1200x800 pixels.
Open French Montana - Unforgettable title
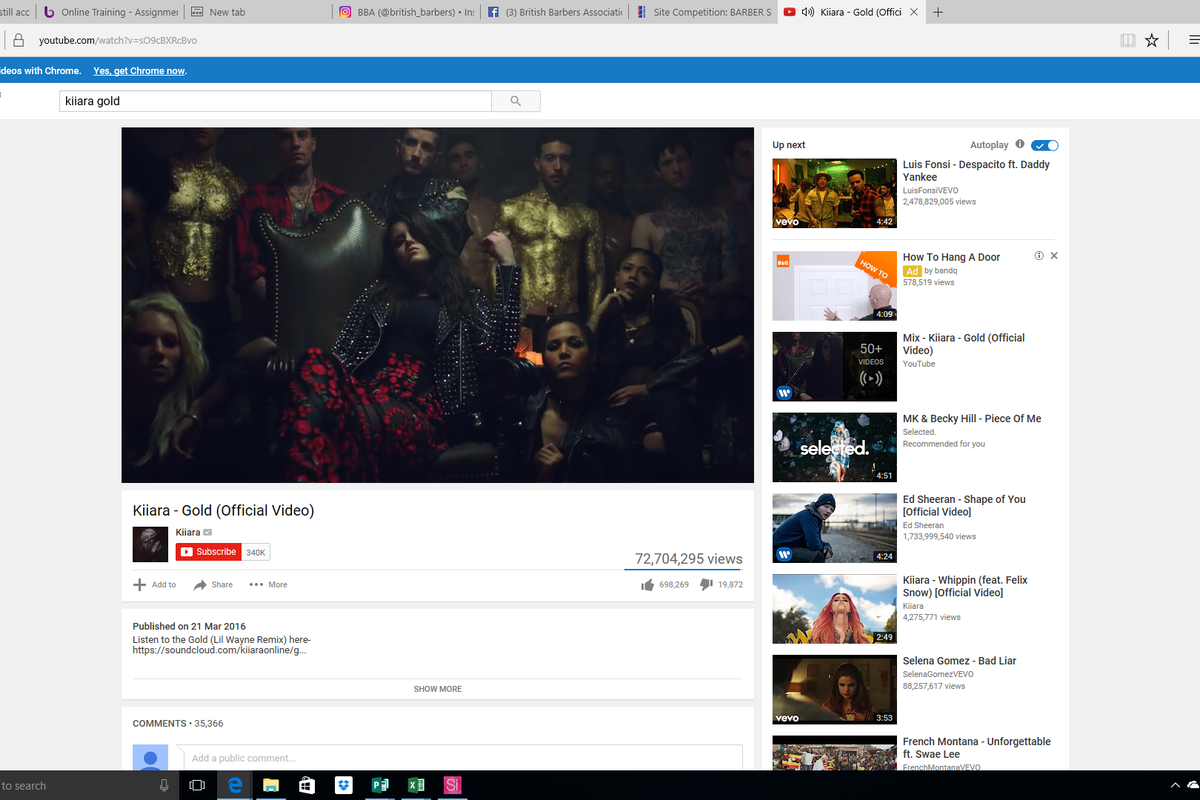977,748
